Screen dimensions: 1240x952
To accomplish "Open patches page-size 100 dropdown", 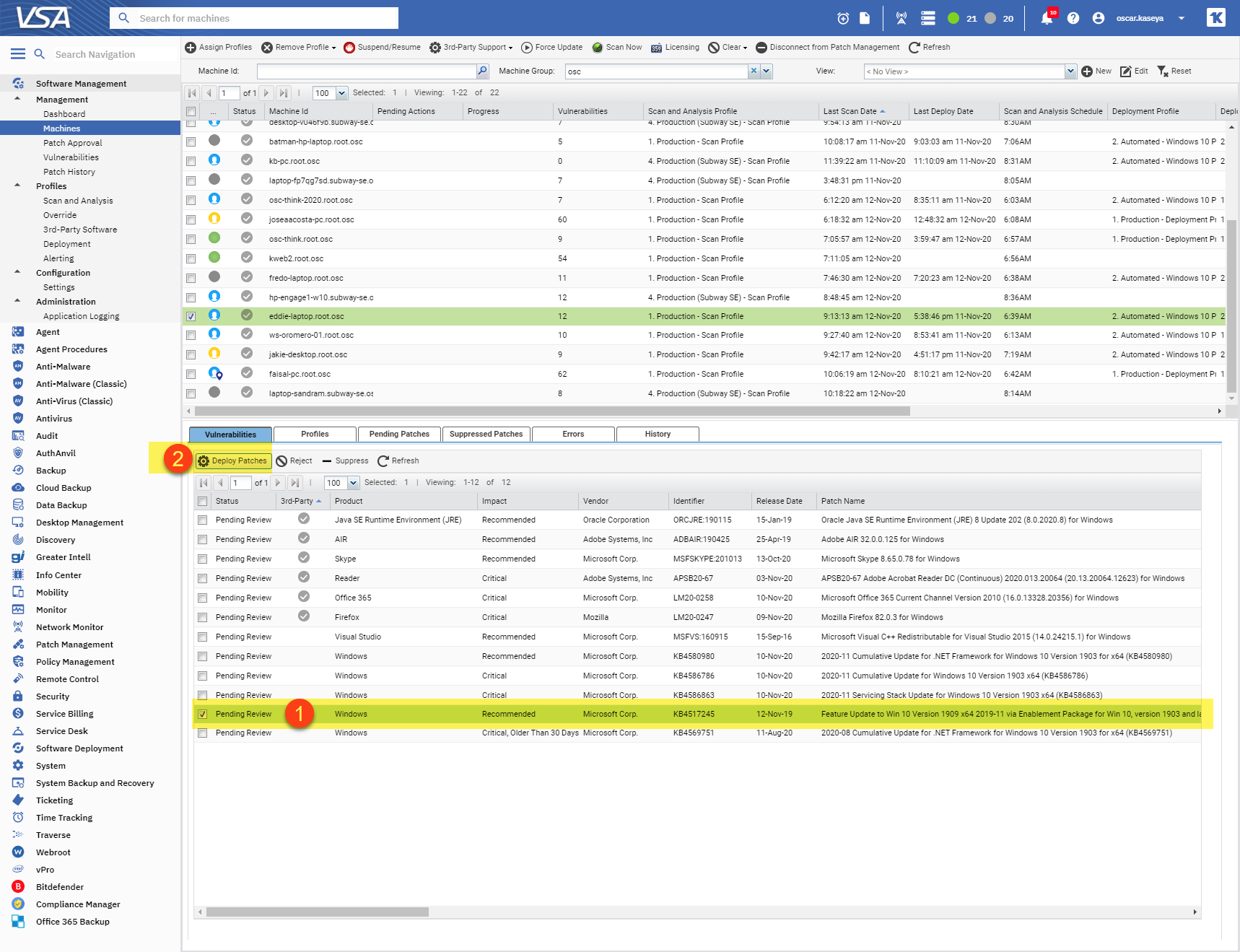I will 354,483.
